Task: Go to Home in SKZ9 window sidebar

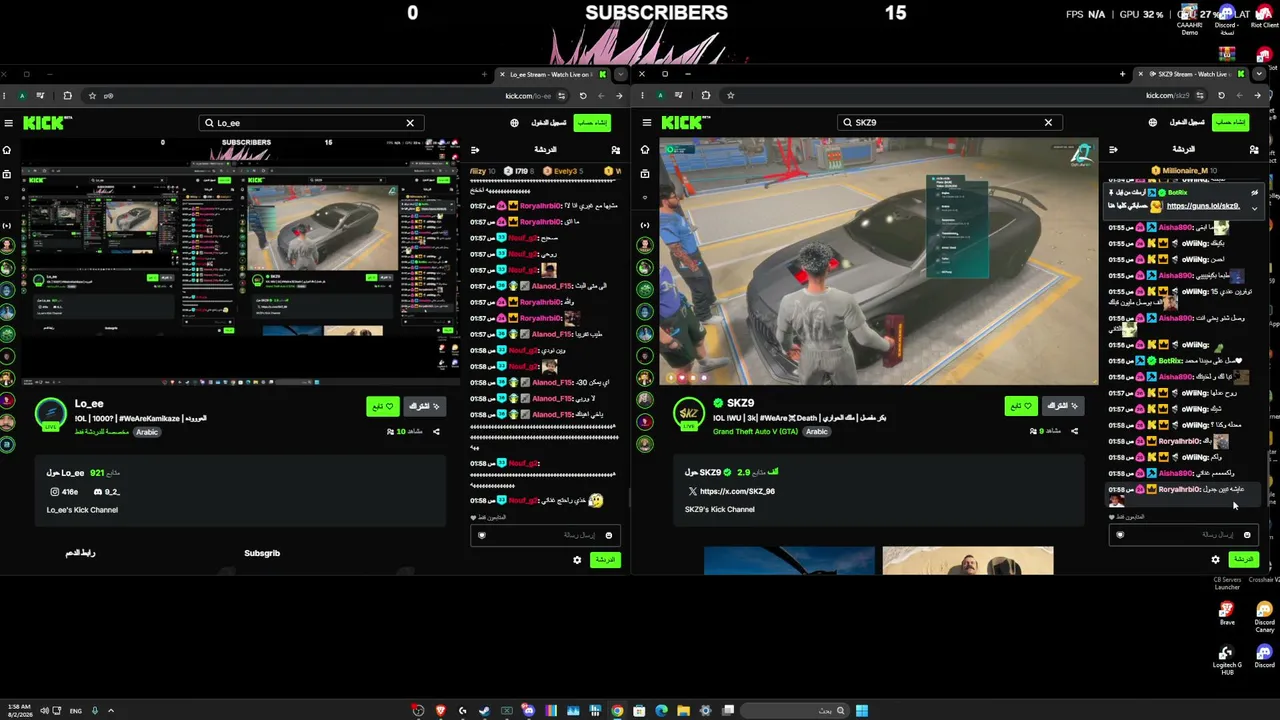Action: coord(645,150)
